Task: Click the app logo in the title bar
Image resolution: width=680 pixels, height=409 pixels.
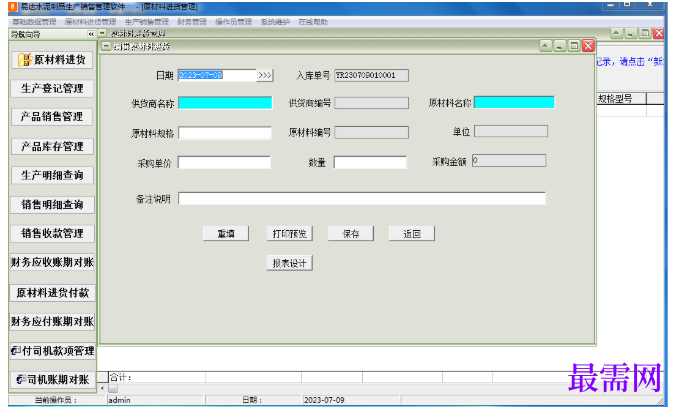Action: click(13, 7)
